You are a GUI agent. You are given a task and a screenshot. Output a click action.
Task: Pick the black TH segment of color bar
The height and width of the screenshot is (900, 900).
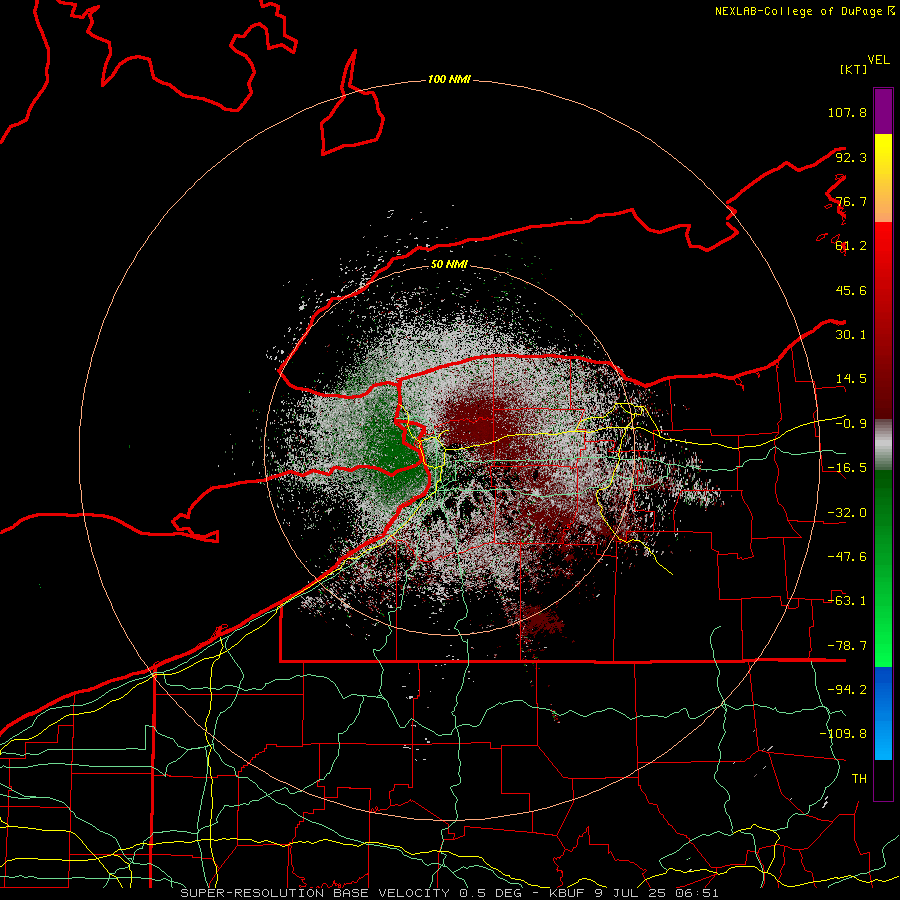883,779
